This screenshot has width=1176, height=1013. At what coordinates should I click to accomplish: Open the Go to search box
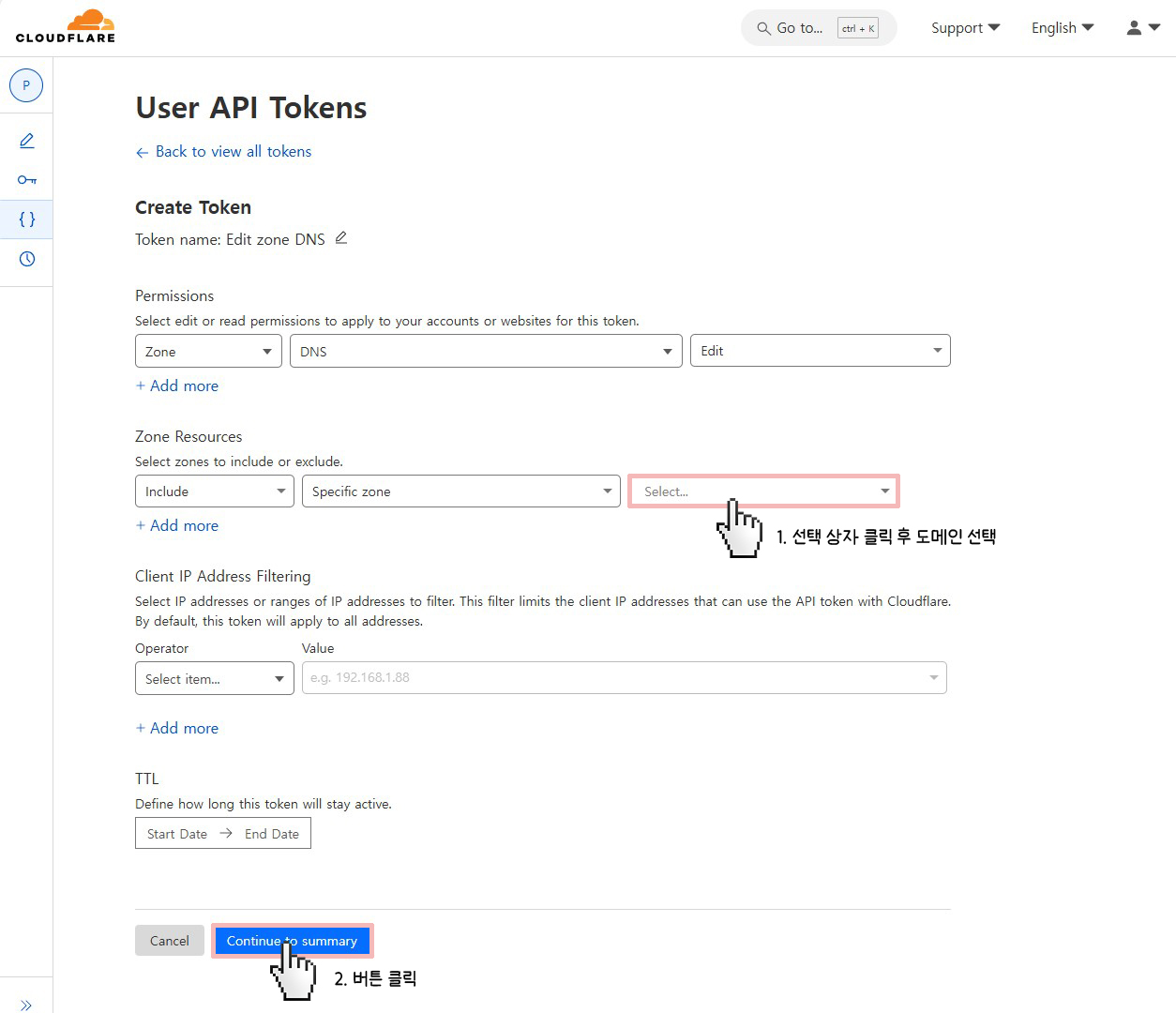(819, 28)
